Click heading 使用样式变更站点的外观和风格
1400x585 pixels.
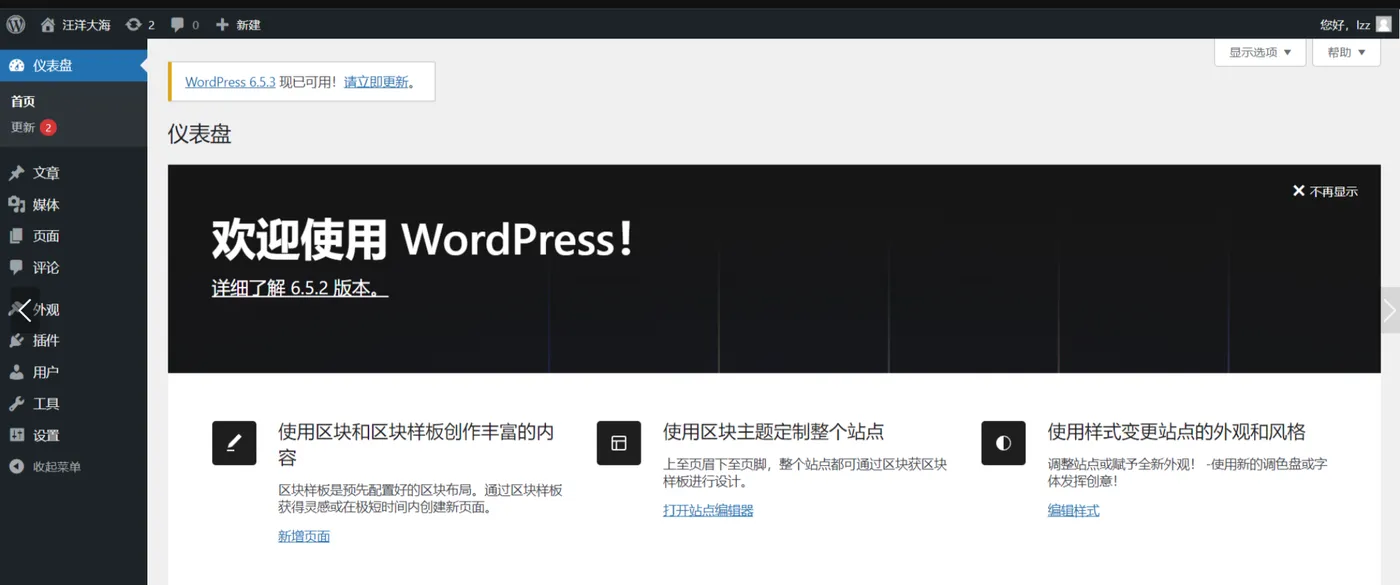(1177, 432)
